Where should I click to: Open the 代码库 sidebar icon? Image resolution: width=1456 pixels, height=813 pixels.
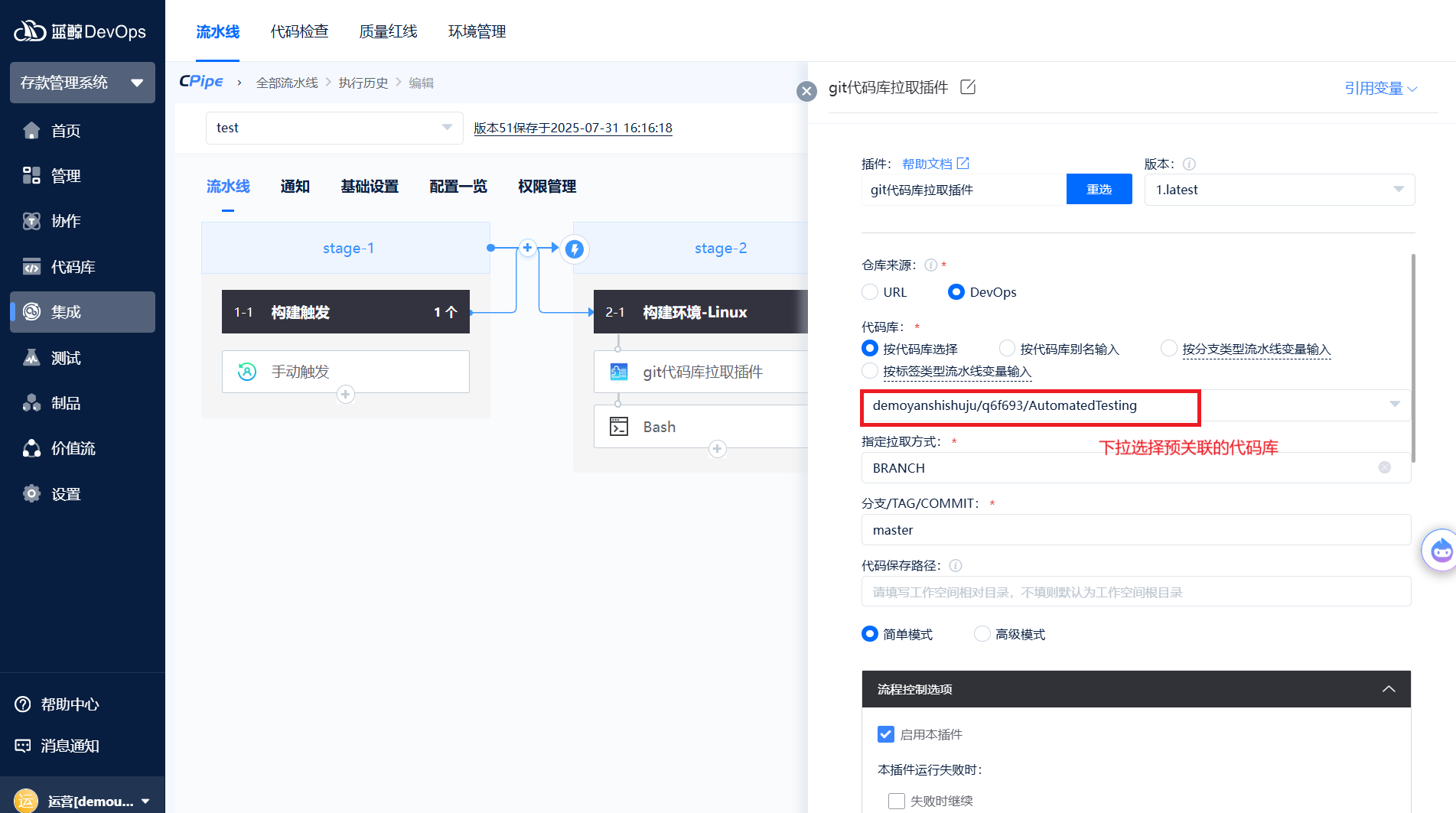click(x=31, y=267)
